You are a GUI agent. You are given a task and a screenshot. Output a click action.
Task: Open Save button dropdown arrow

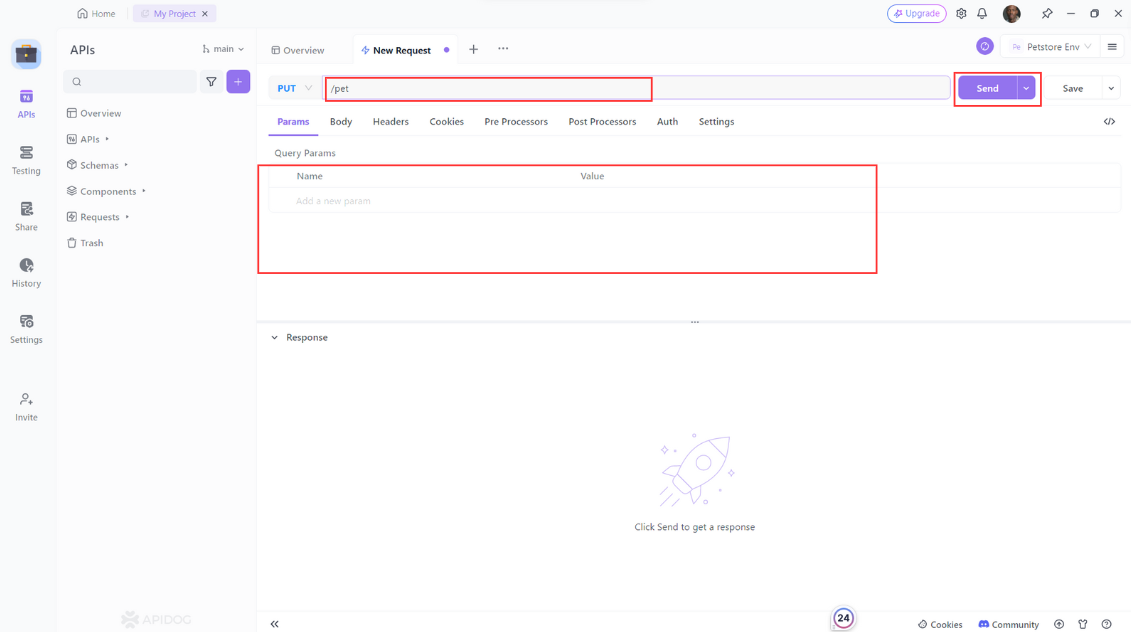[1111, 88]
